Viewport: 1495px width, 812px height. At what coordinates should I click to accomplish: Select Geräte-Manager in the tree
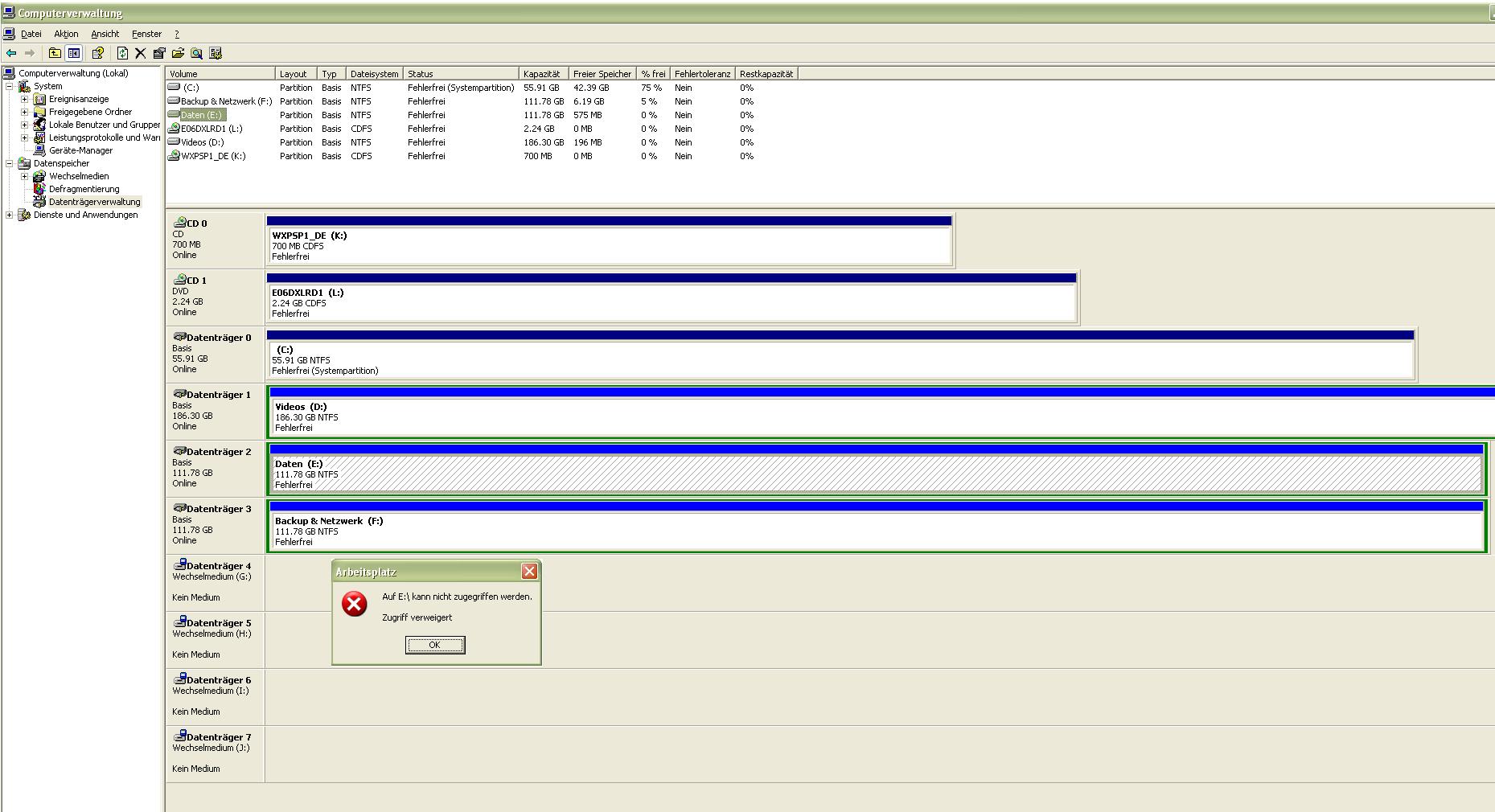click(x=80, y=150)
